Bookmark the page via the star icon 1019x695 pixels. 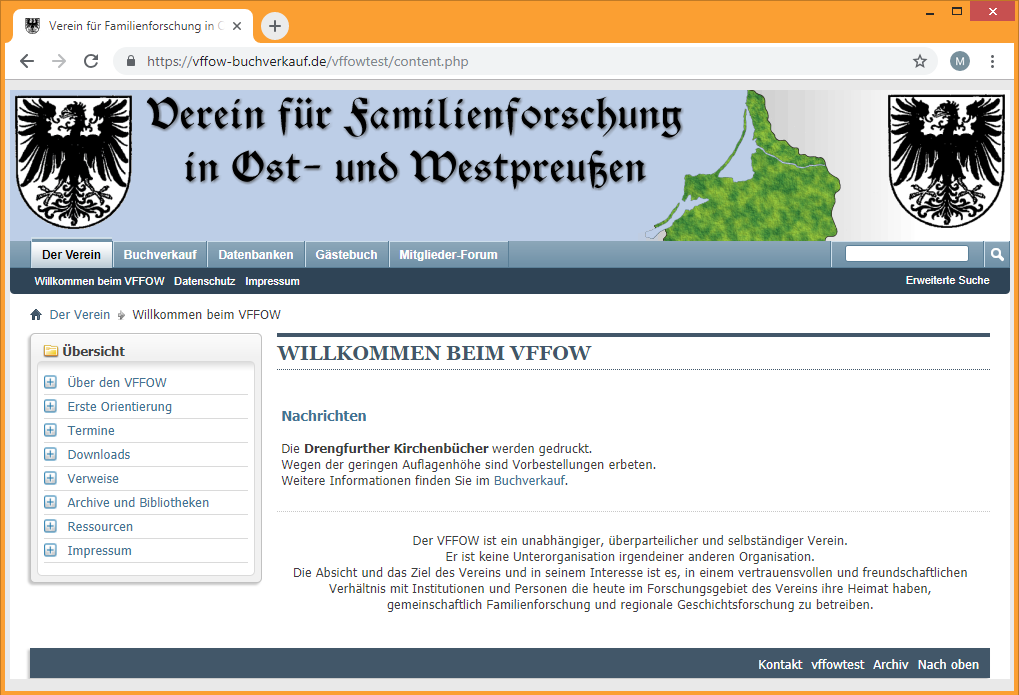tap(919, 61)
